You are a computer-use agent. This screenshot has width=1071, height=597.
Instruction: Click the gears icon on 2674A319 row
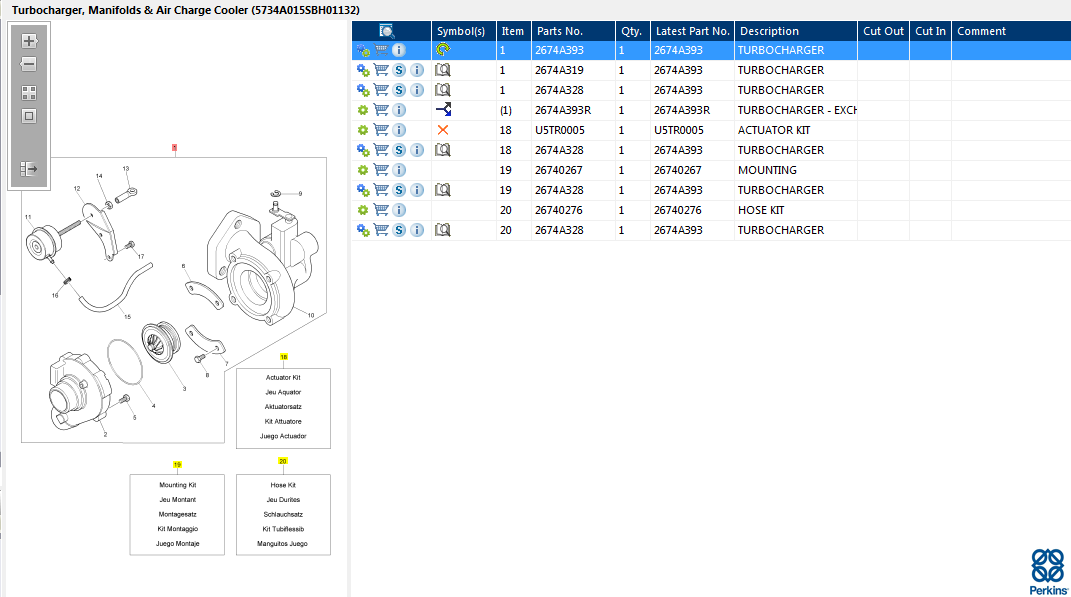tap(363, 70)
